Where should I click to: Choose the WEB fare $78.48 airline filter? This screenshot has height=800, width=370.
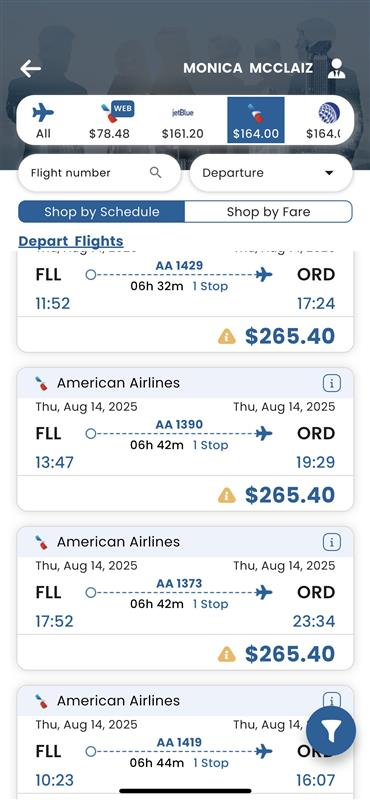coord(109,120)
